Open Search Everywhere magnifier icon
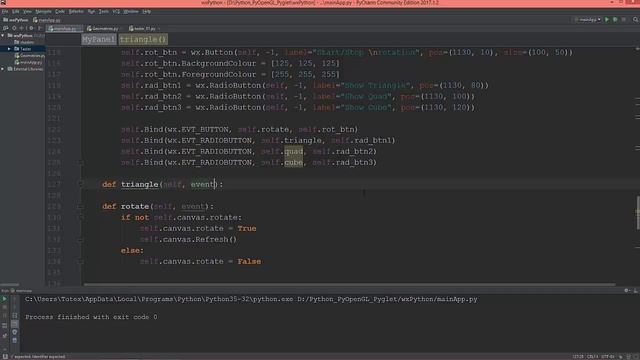The height and width of the screenshot is (360, 640). (x=636, y=20)
